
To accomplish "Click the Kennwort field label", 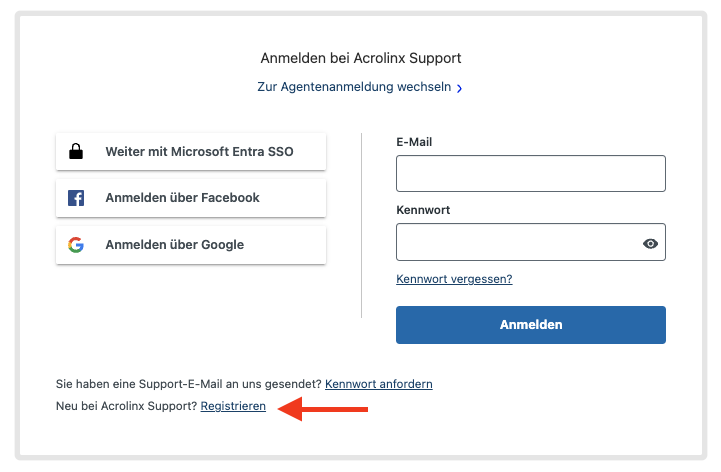I will pos(423,210).
